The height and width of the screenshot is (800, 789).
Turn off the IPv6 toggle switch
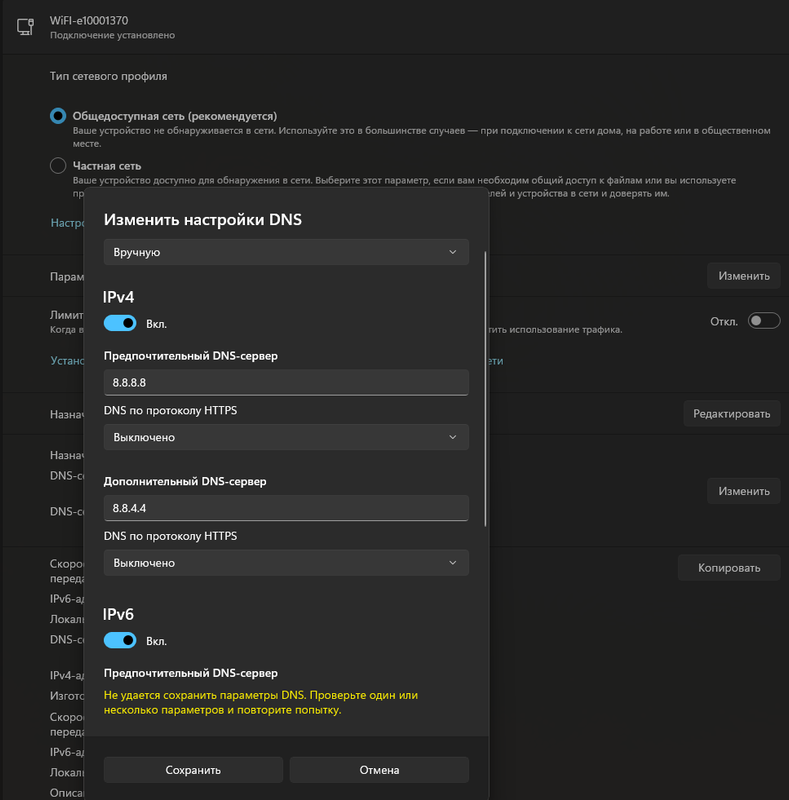[120, 640]
